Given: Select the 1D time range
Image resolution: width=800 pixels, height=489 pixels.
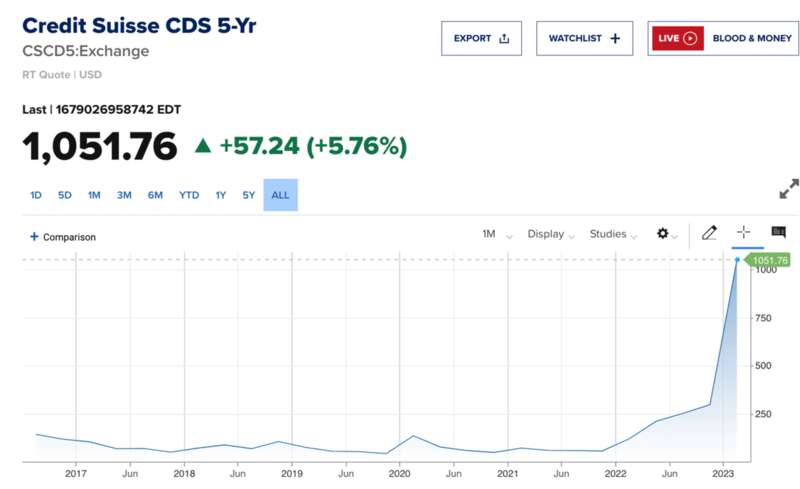Looking at the screenshot, I should click(x=36, y=195).
